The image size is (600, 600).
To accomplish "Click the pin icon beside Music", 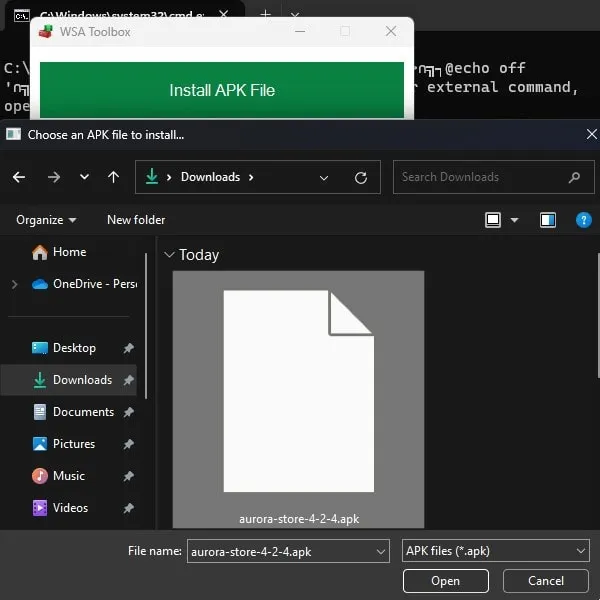I will pos(128,476).
